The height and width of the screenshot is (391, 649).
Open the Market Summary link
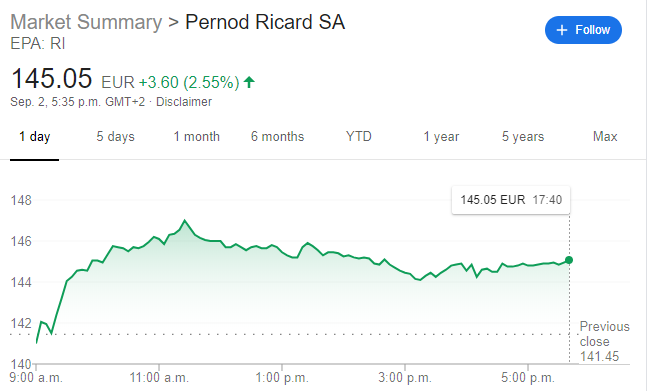click(86, 22)
